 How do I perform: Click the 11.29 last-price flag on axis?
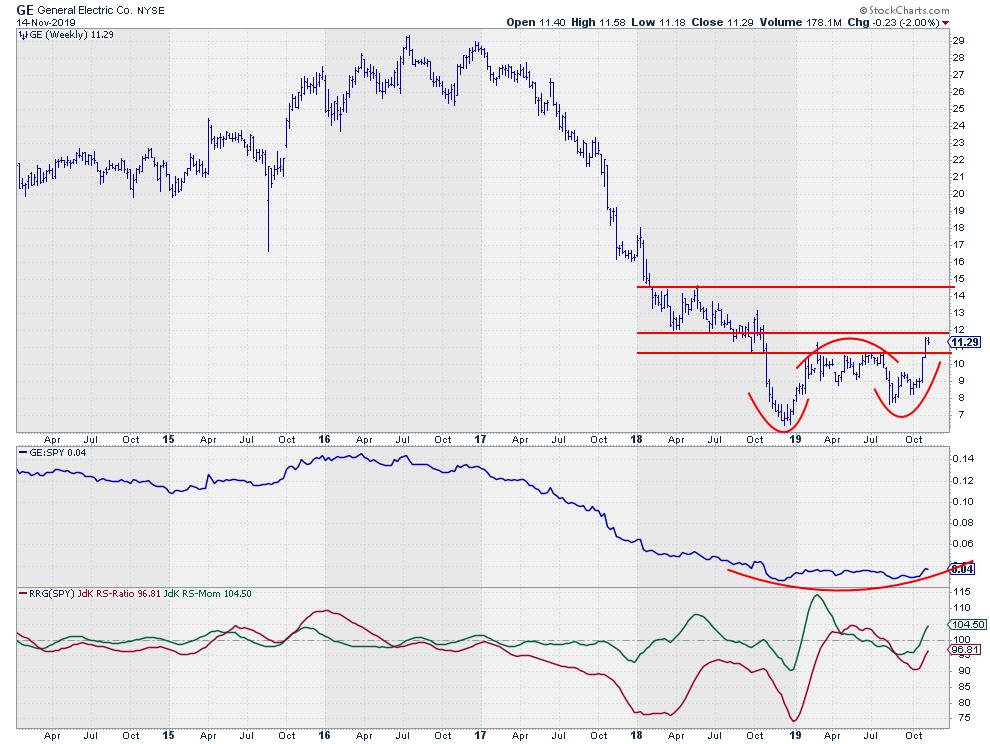(965, 342)
